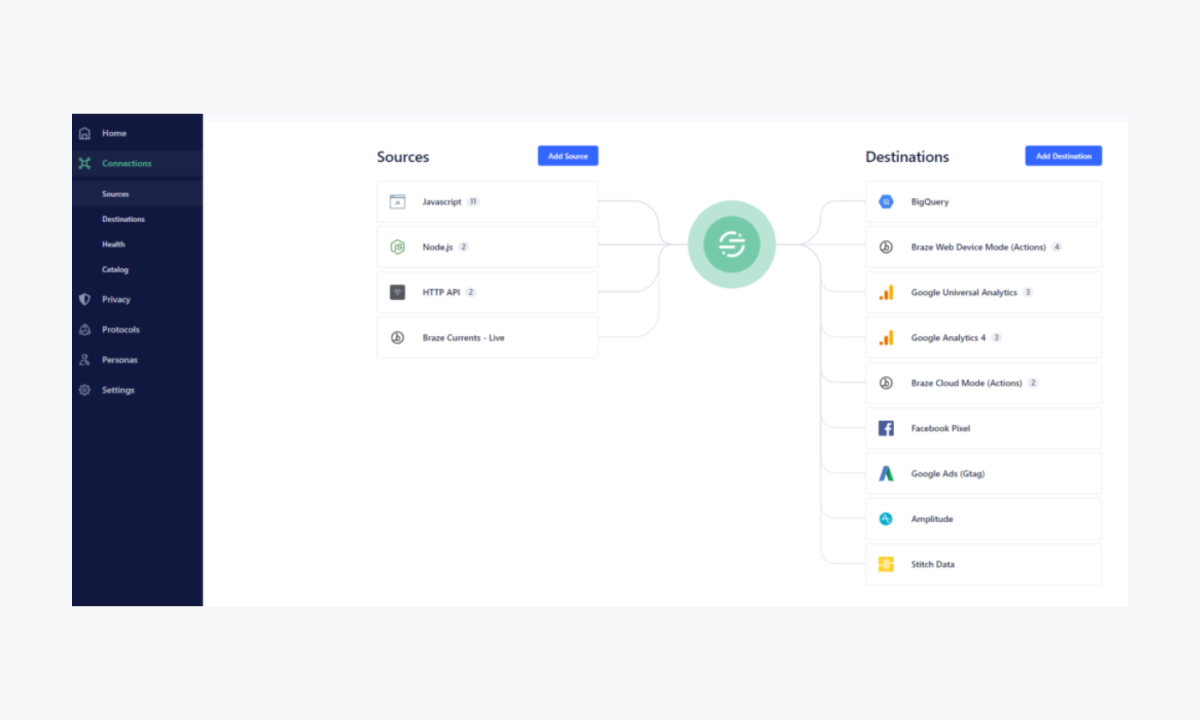Viewport: 1200px width, 720px height.
Task: Navigate to the Privacy section
Action: pos(116,299)
